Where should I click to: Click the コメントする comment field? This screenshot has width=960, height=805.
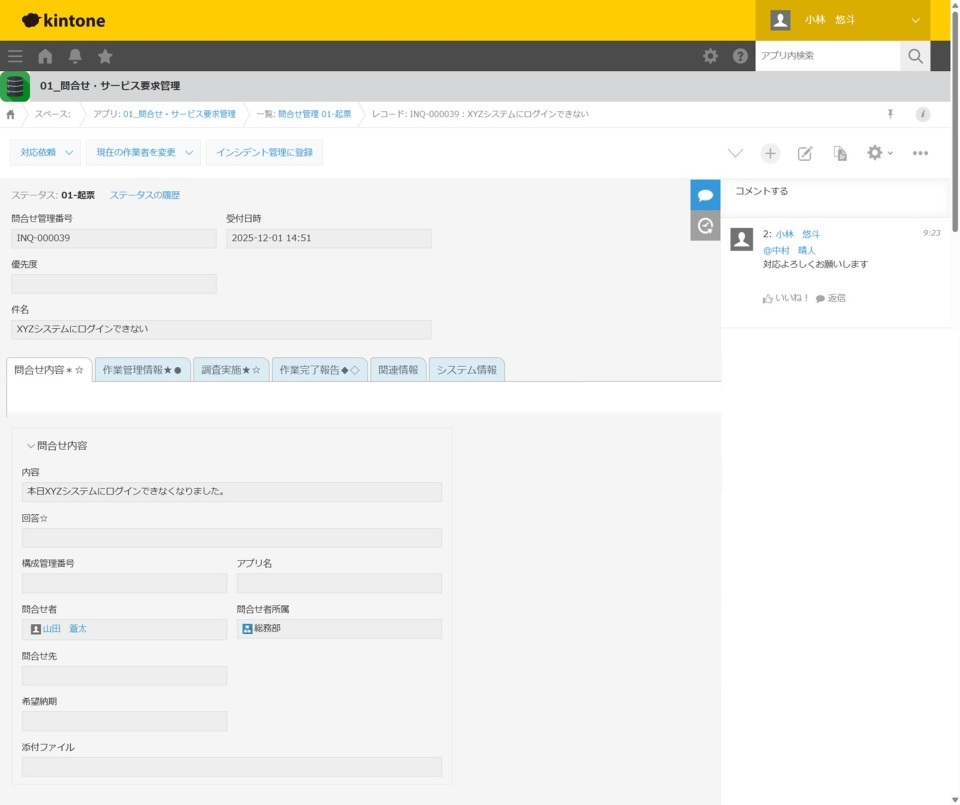pyautogui.click(x=834, y=191)
